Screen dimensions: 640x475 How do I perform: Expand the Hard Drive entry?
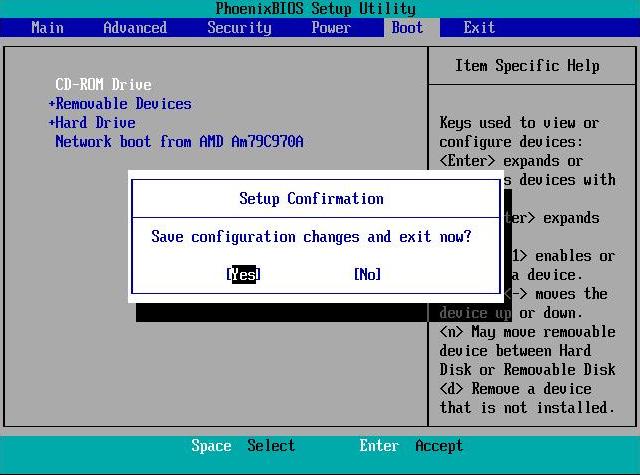pos(92,123)
